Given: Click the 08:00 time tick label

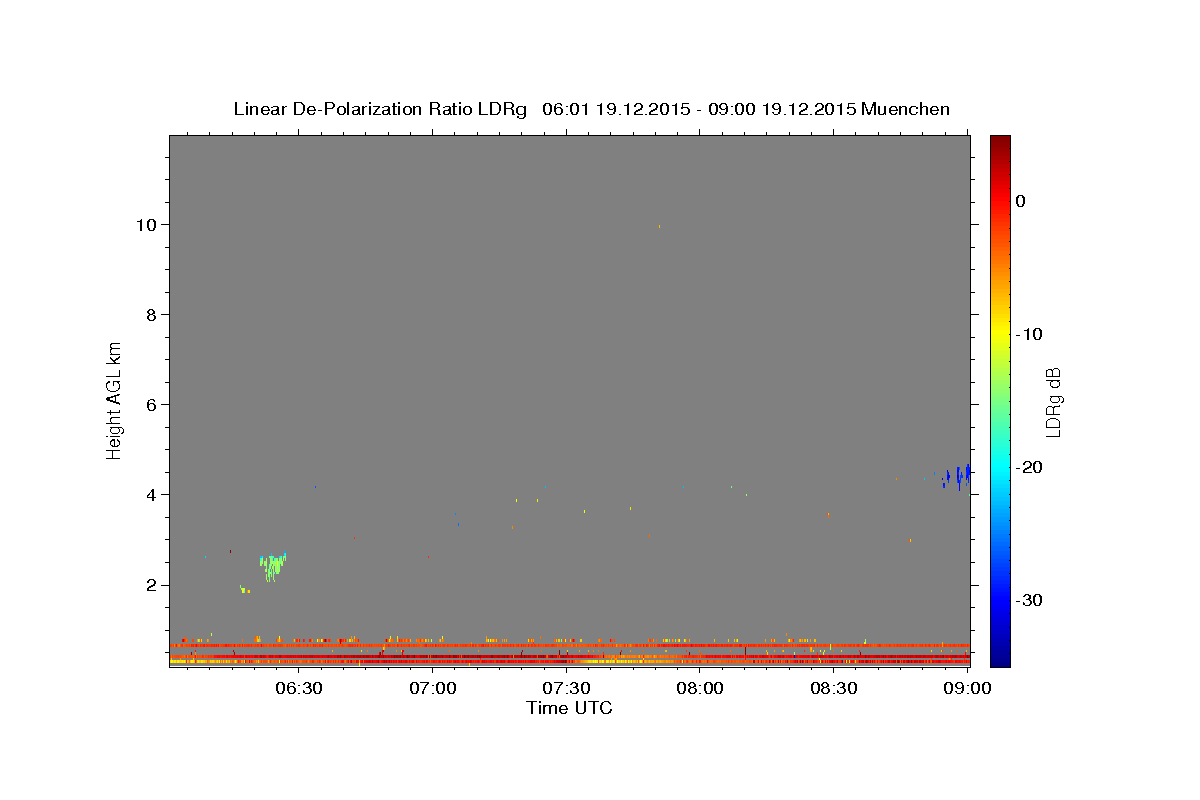Looking at the screenshot, I should pos(700,688).
